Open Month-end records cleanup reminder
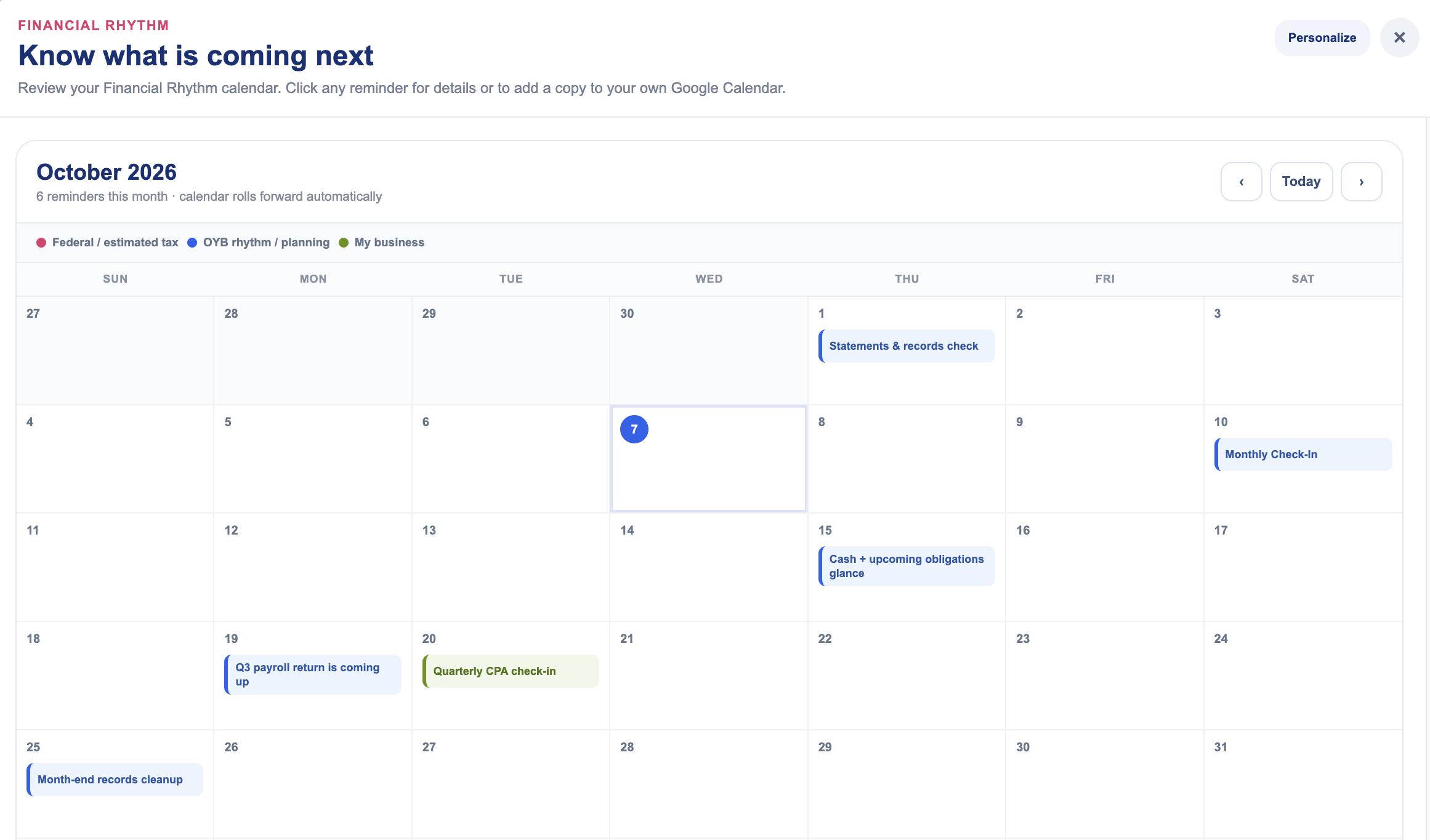The image size is (1430, 840). (115, 780)
